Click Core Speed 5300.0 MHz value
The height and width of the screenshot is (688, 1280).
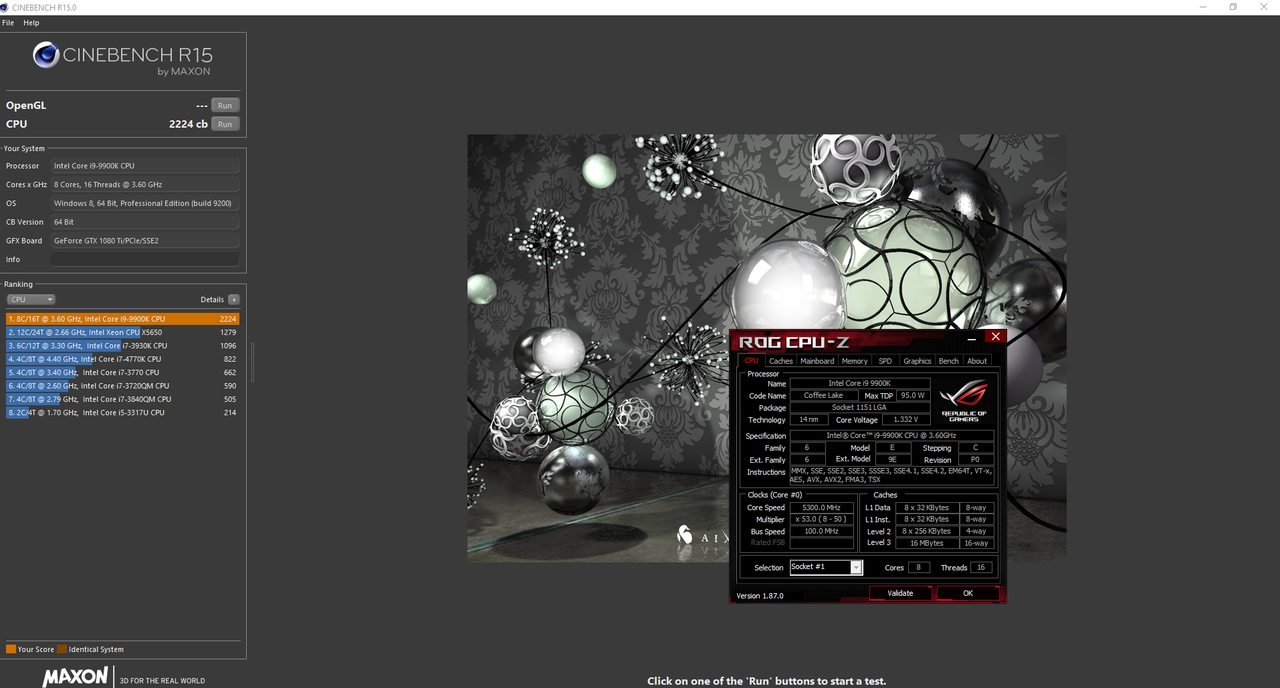[821, 508]
